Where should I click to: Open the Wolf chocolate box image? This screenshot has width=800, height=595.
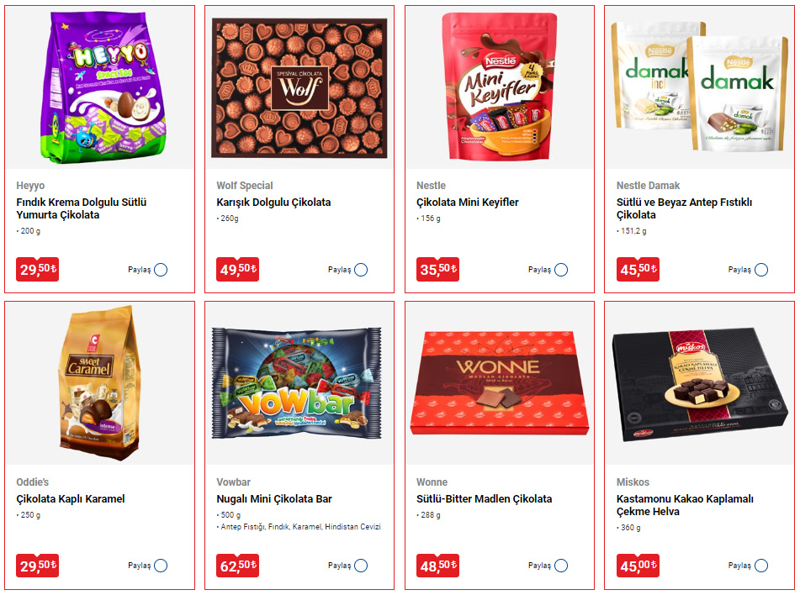pos(299,88)
